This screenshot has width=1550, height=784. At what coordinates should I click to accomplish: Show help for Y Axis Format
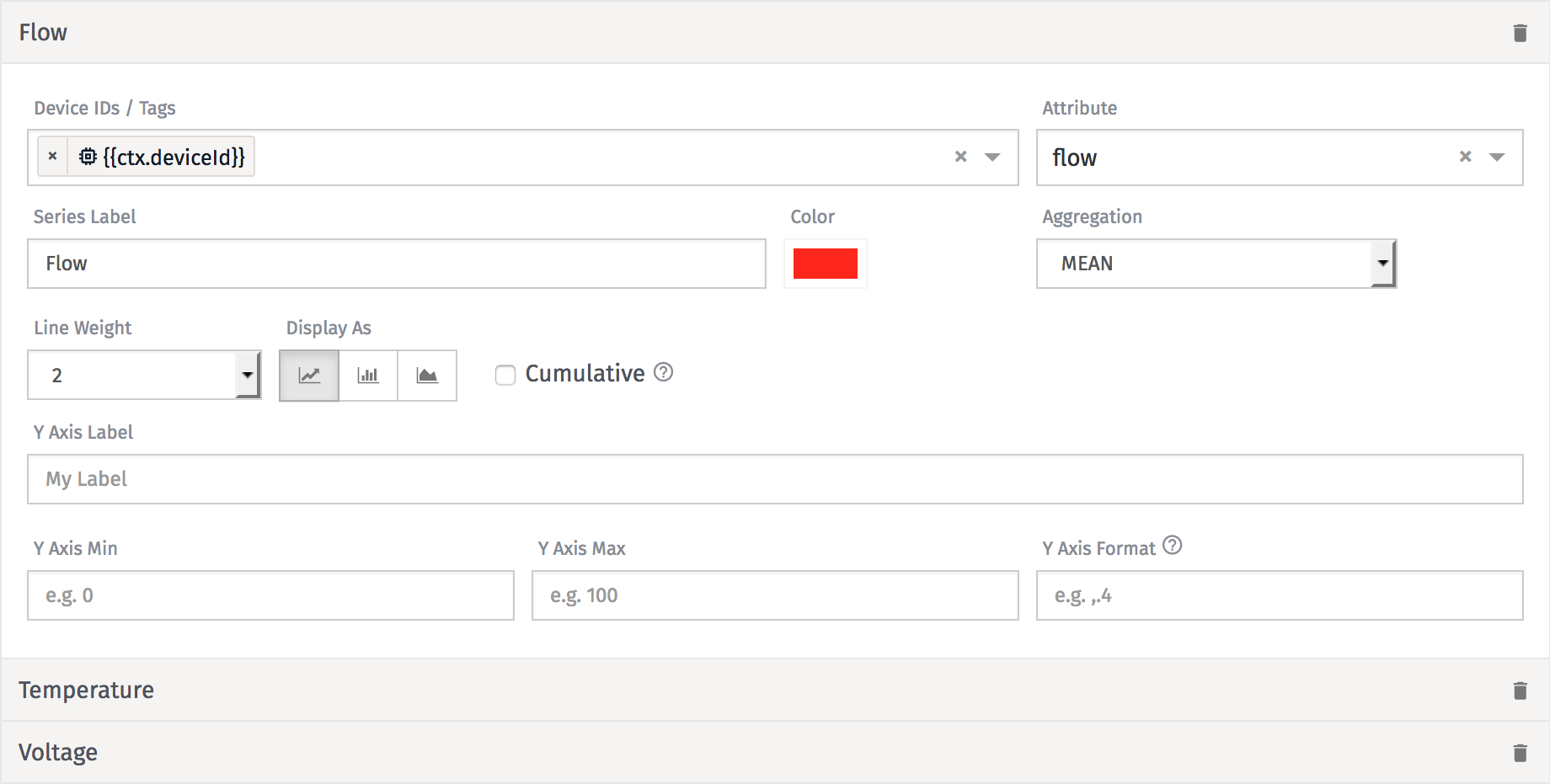click(x=1173, y=546)
